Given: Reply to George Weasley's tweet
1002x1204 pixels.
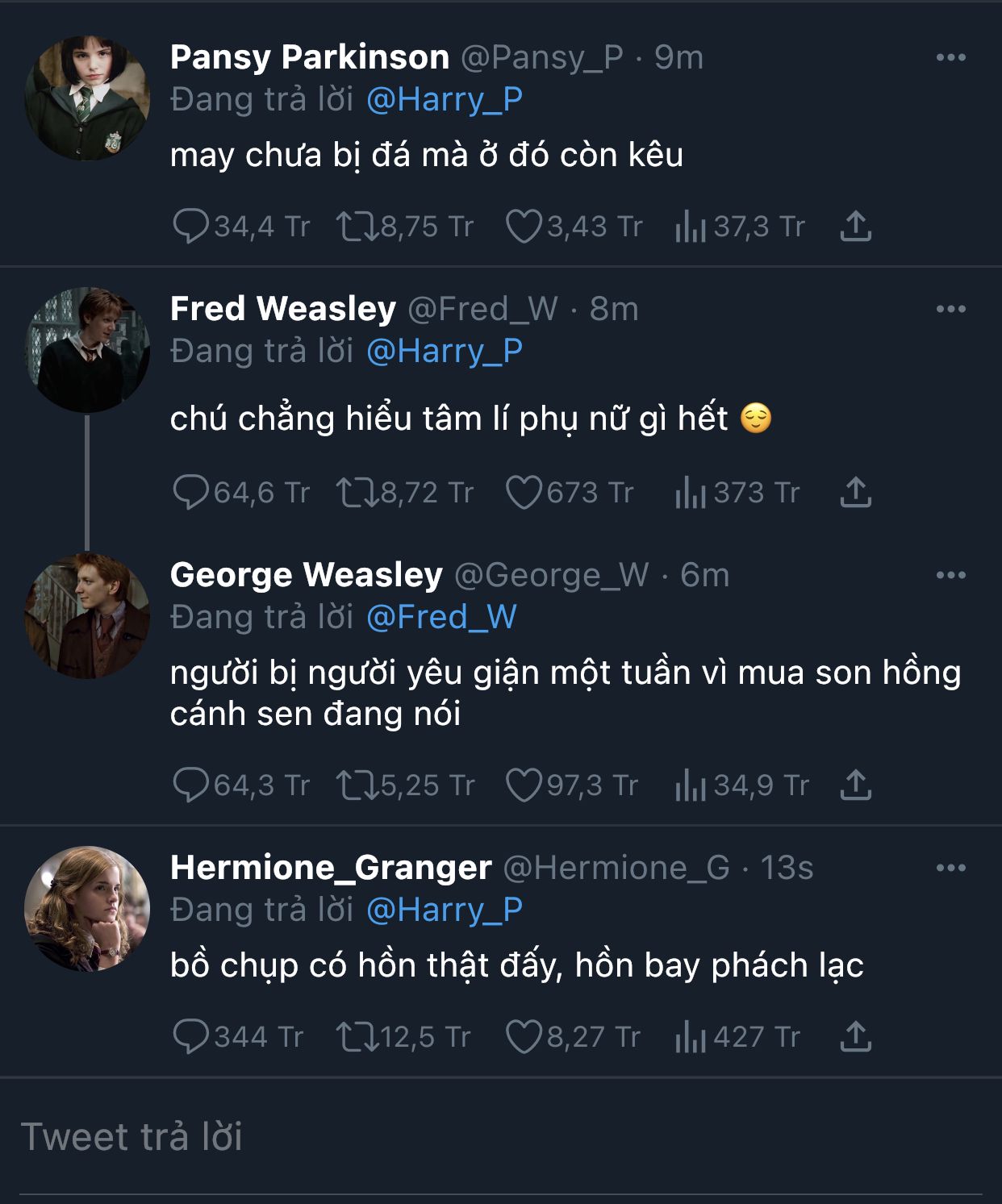Looking at the screenshot, I should 191,785.
